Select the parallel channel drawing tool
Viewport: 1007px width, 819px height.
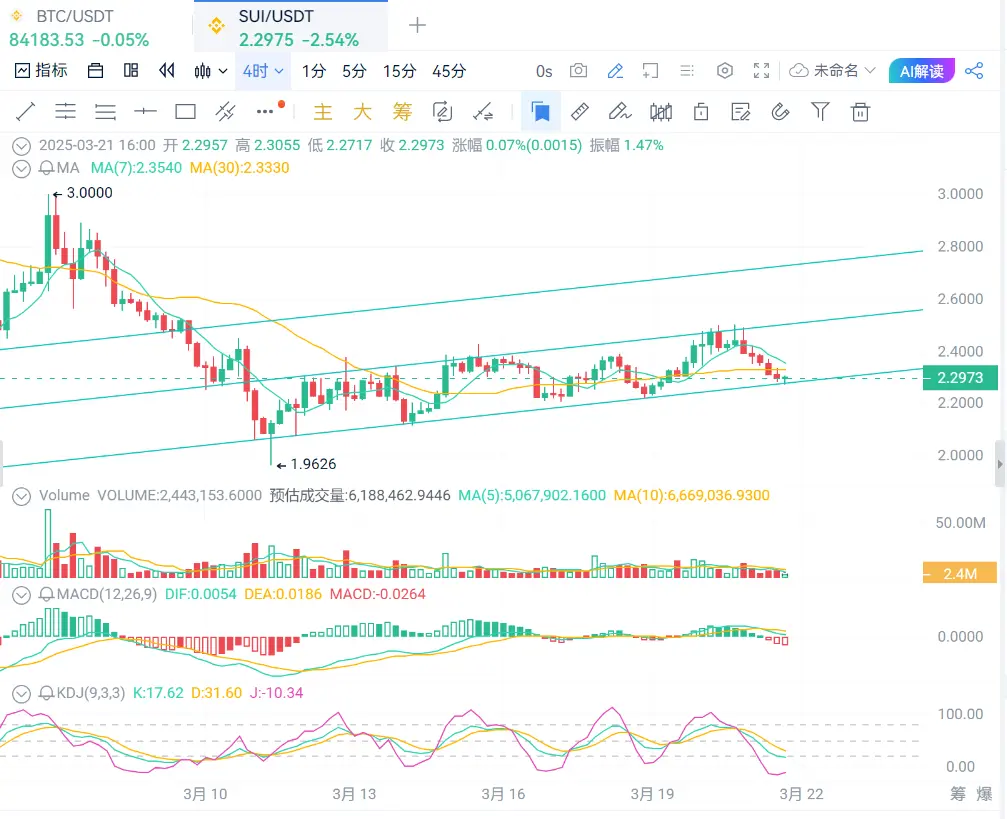pos(225,112)
